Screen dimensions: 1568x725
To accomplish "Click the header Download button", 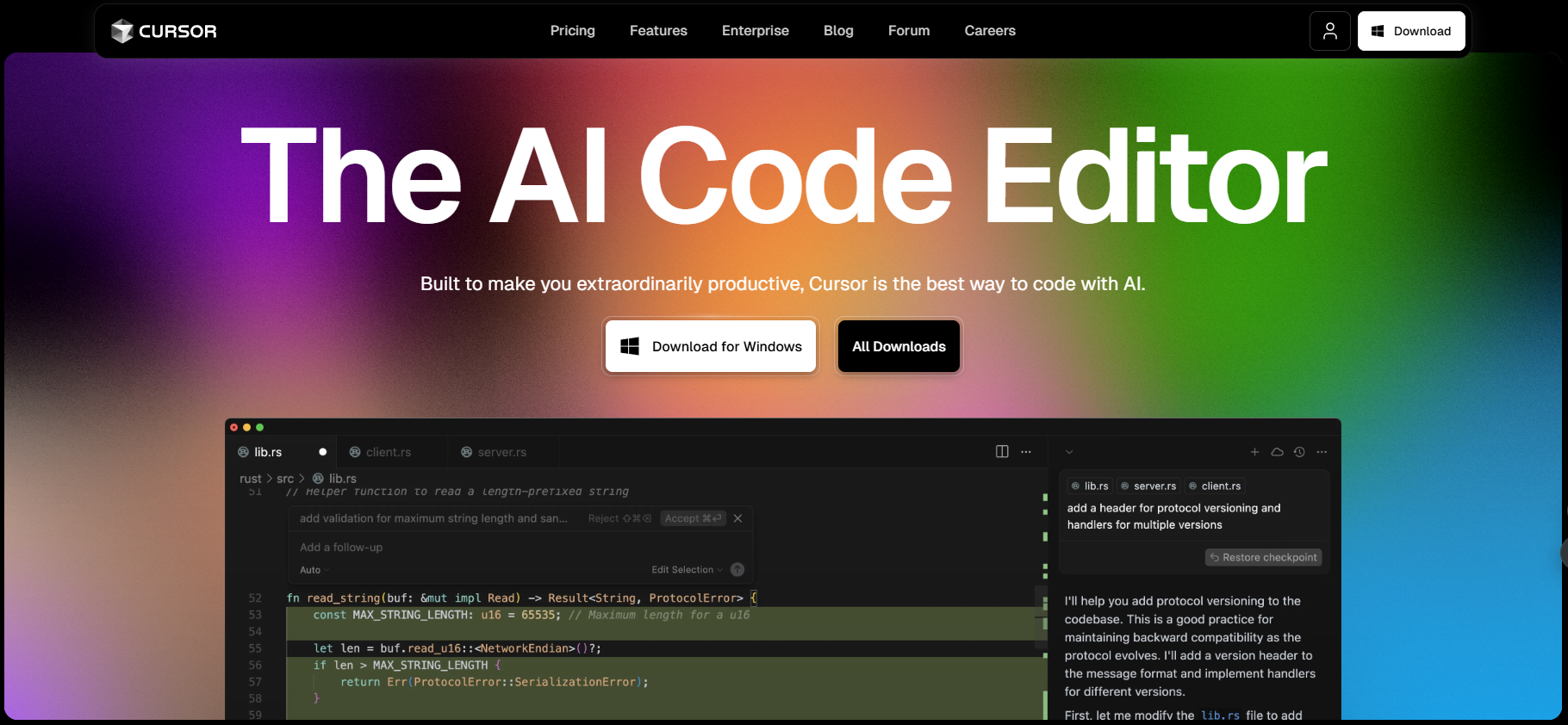I will click(1411, 31).
